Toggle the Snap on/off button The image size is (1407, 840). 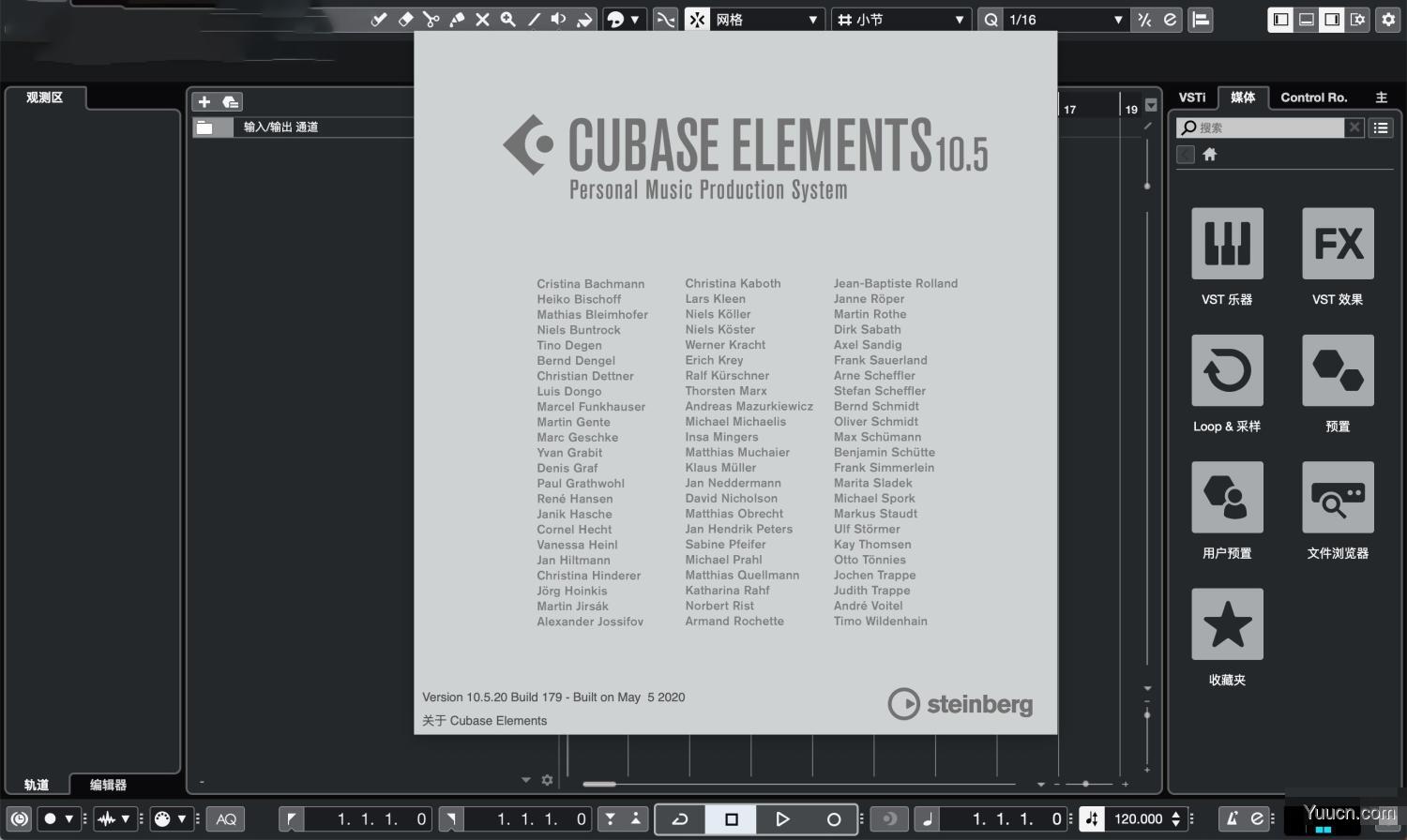tap(697, 20)
